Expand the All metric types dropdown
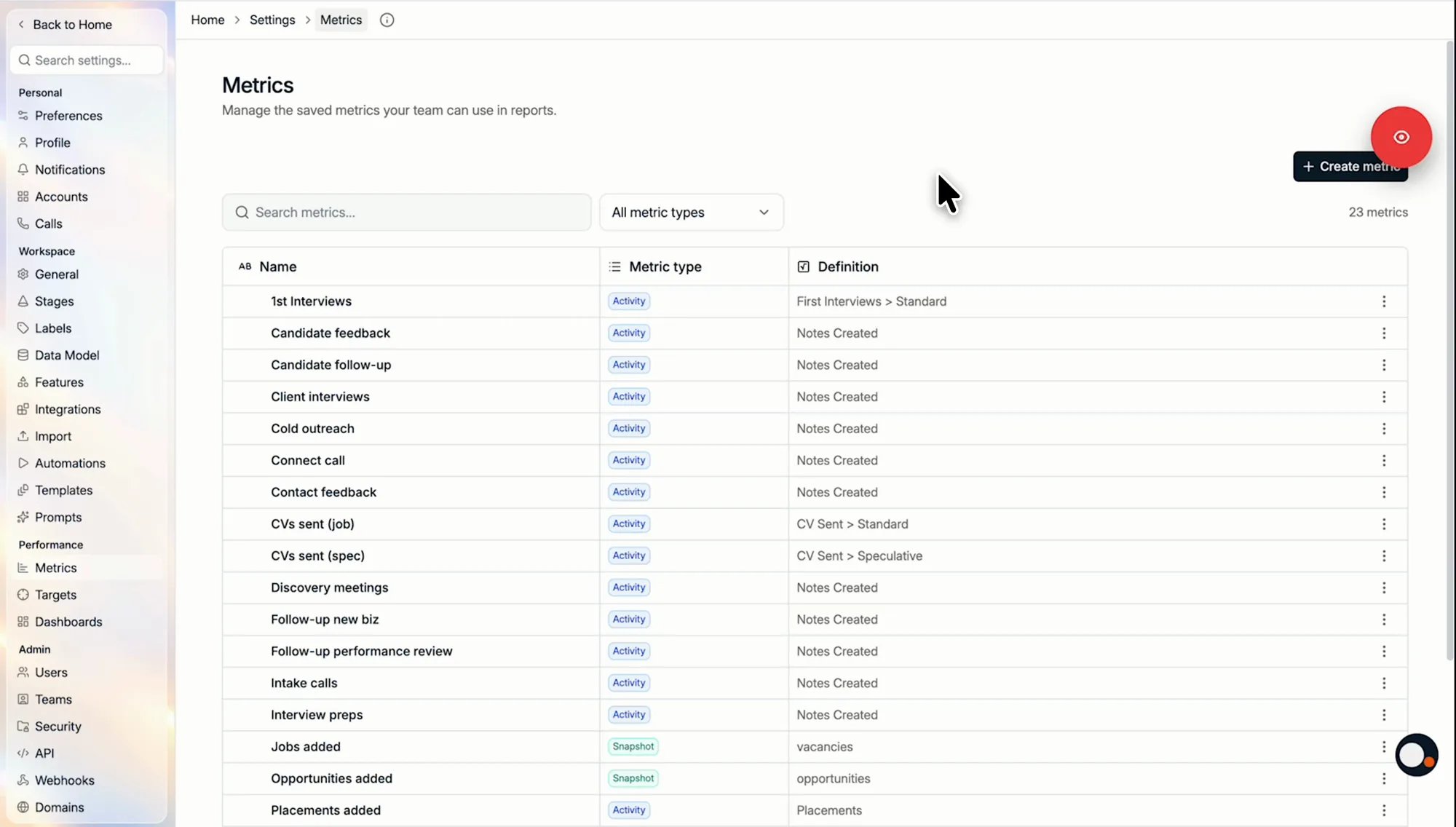 pyautogui.click(x=691, y=213)
